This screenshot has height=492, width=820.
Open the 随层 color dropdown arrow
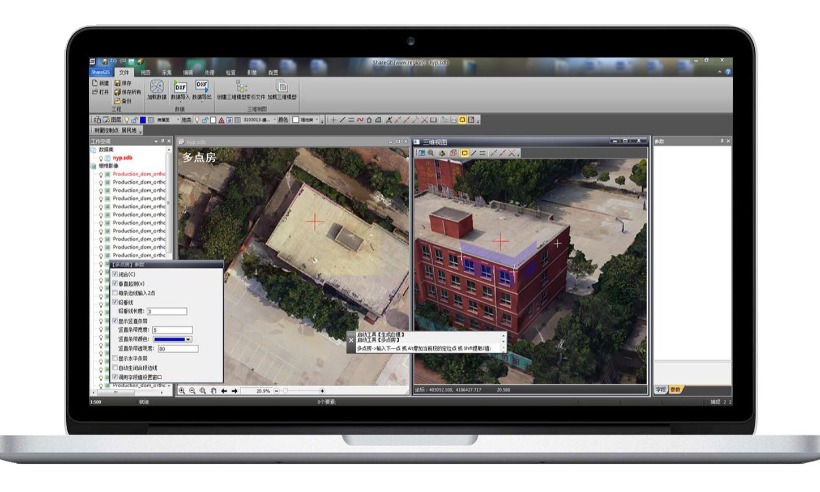coord(317,120)
